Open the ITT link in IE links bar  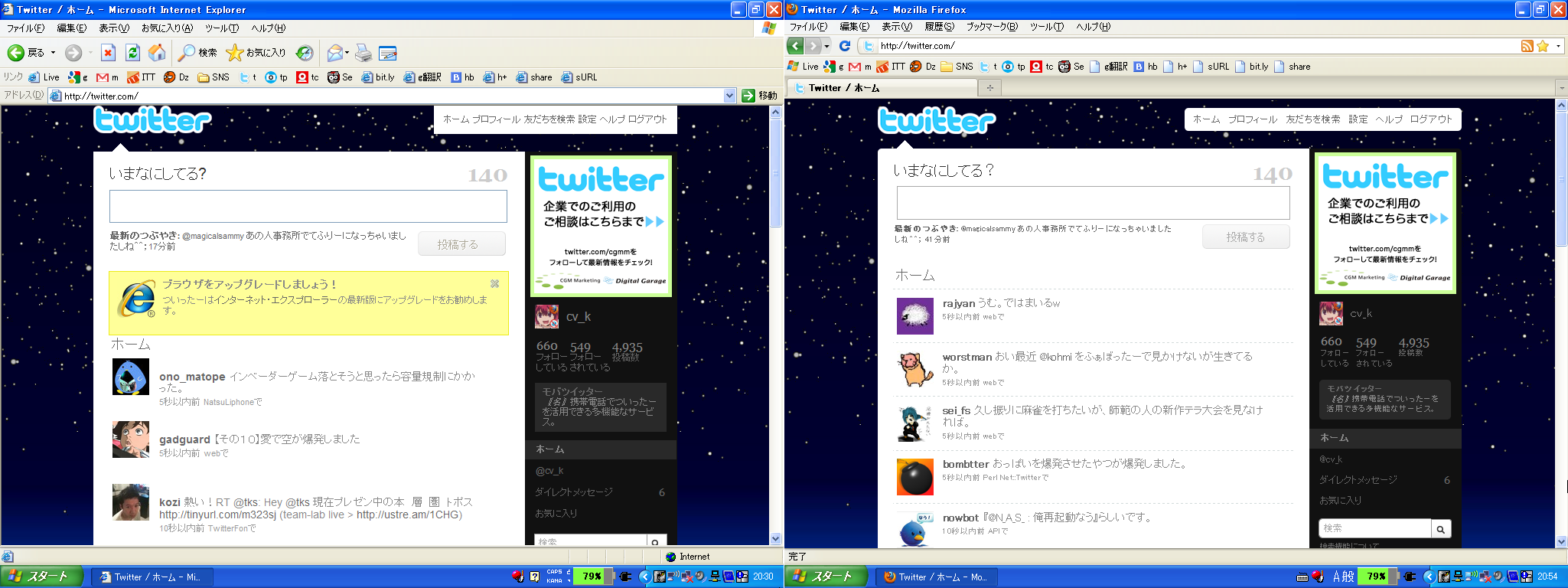click(142, 77)
